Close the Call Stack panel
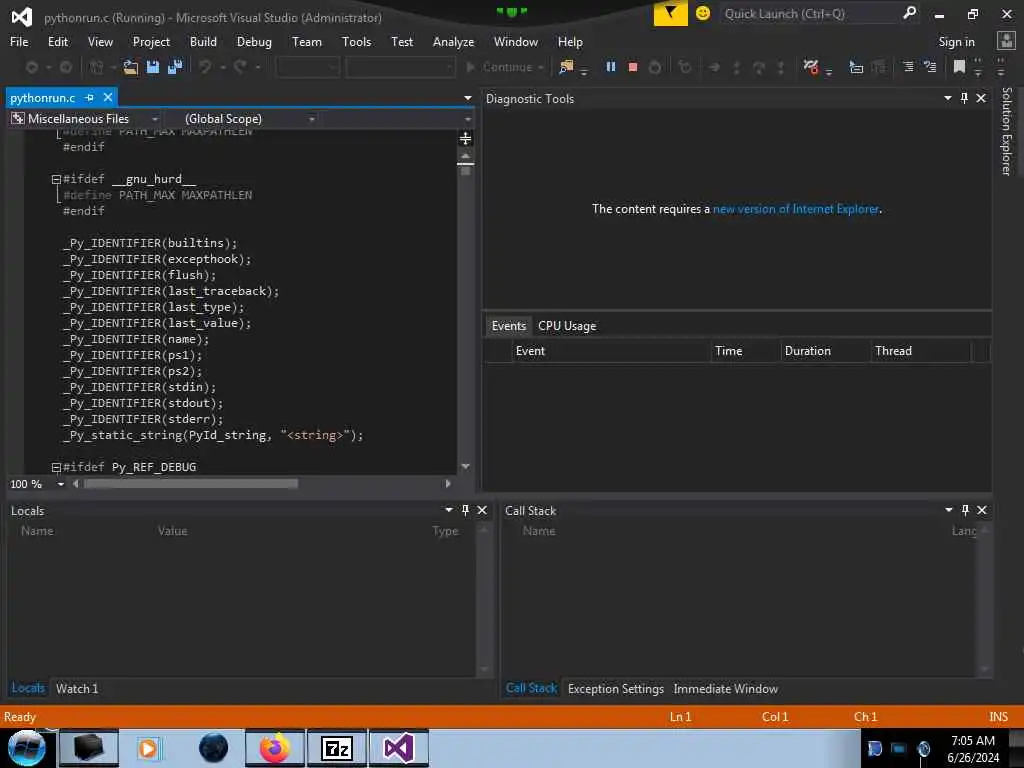1024x768 pixels. pyautogui.click(x=982, y=510)
